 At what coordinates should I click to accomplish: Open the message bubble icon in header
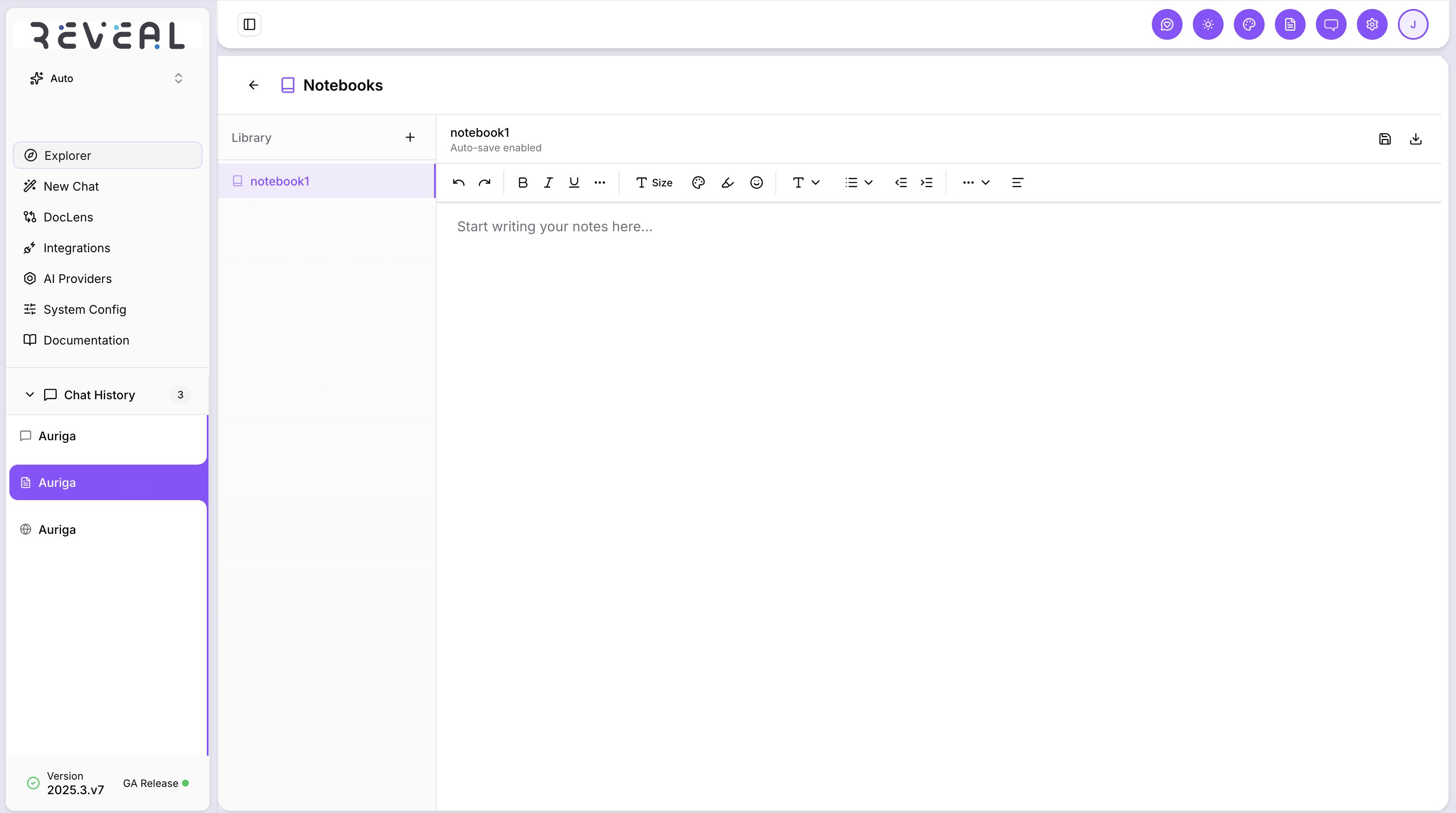tap(1331, 24)
